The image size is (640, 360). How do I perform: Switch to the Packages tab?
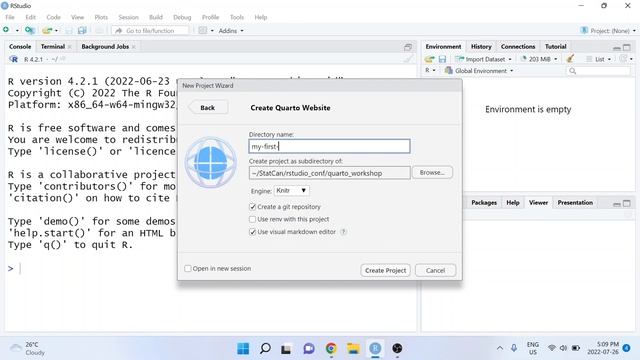click(484, 202)
